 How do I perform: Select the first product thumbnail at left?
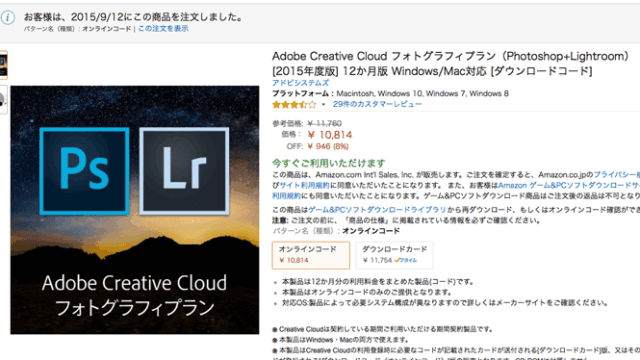(x=3, y=65)
